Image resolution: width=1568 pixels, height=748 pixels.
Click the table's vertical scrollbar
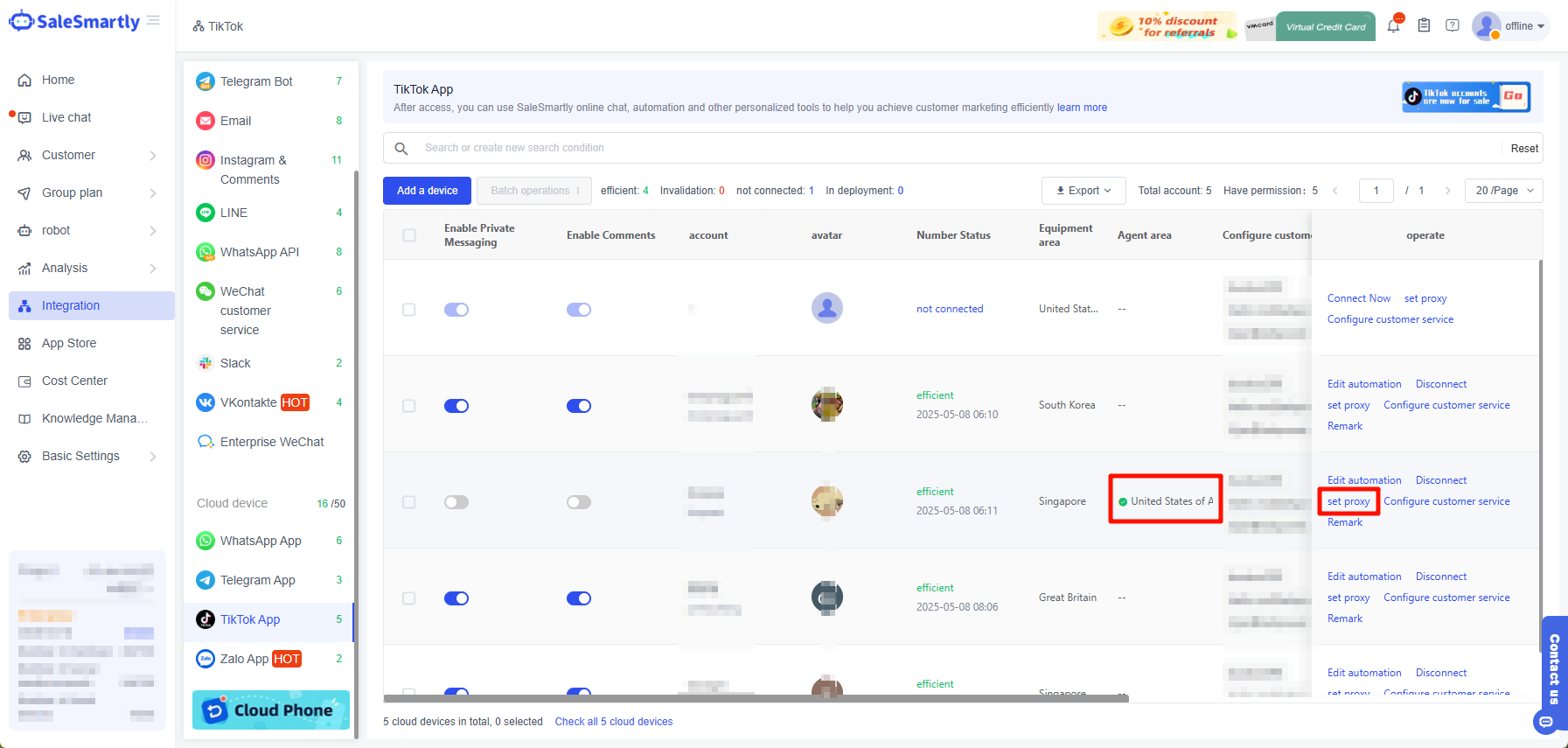coord(1540,455)
